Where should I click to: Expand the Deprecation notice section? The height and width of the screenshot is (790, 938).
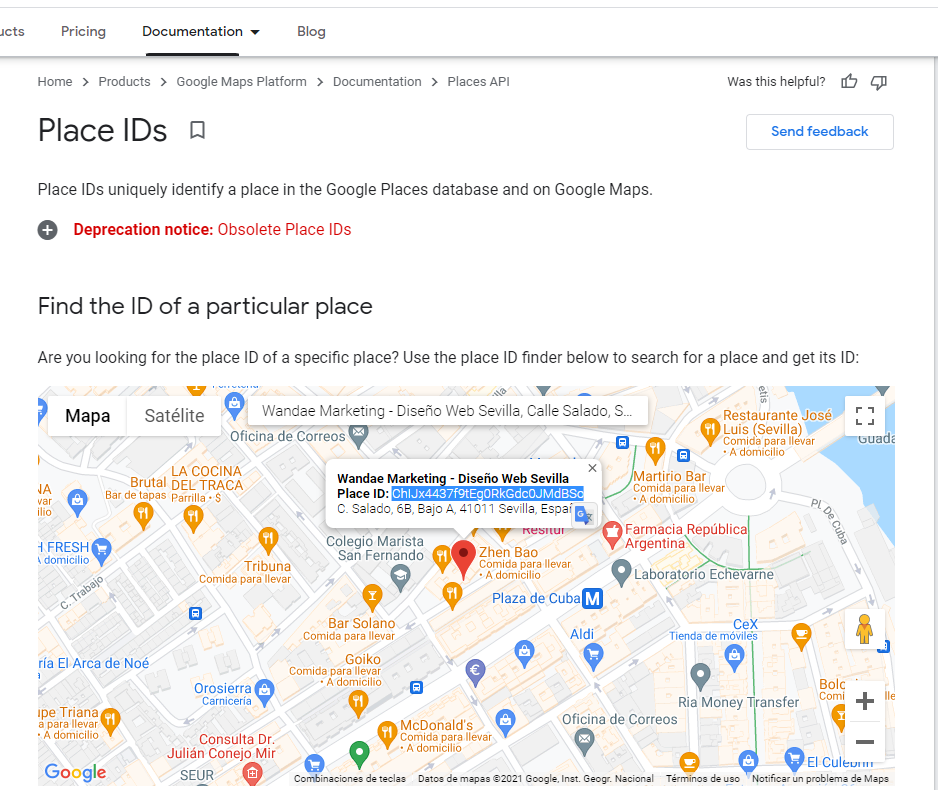point(48,230)
